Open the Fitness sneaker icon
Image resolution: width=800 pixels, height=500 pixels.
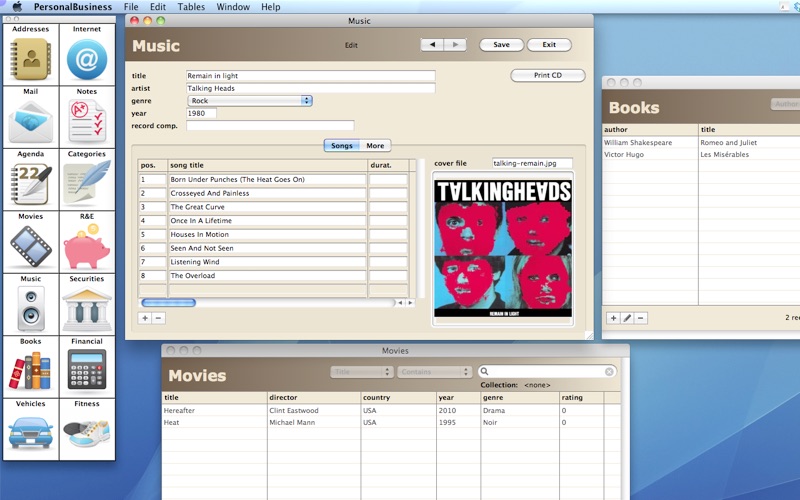(87, 433)
